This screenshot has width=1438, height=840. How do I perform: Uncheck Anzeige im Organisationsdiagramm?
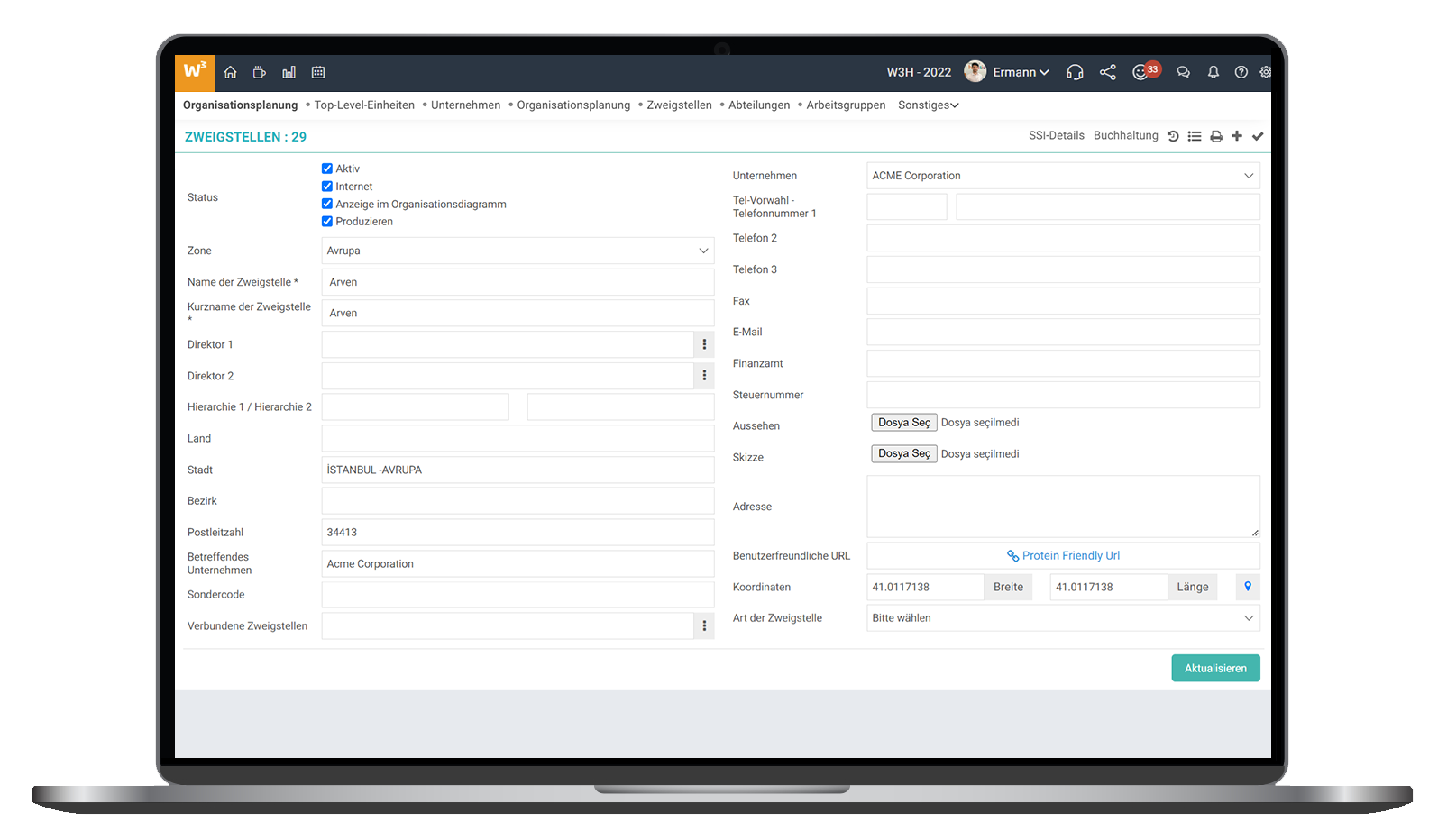point(327,204)
